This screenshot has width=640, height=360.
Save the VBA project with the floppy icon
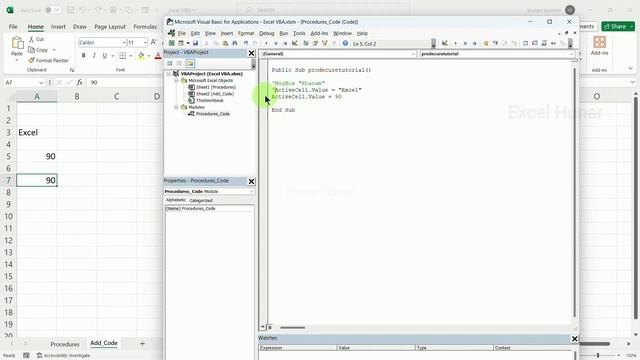point(195,43)
